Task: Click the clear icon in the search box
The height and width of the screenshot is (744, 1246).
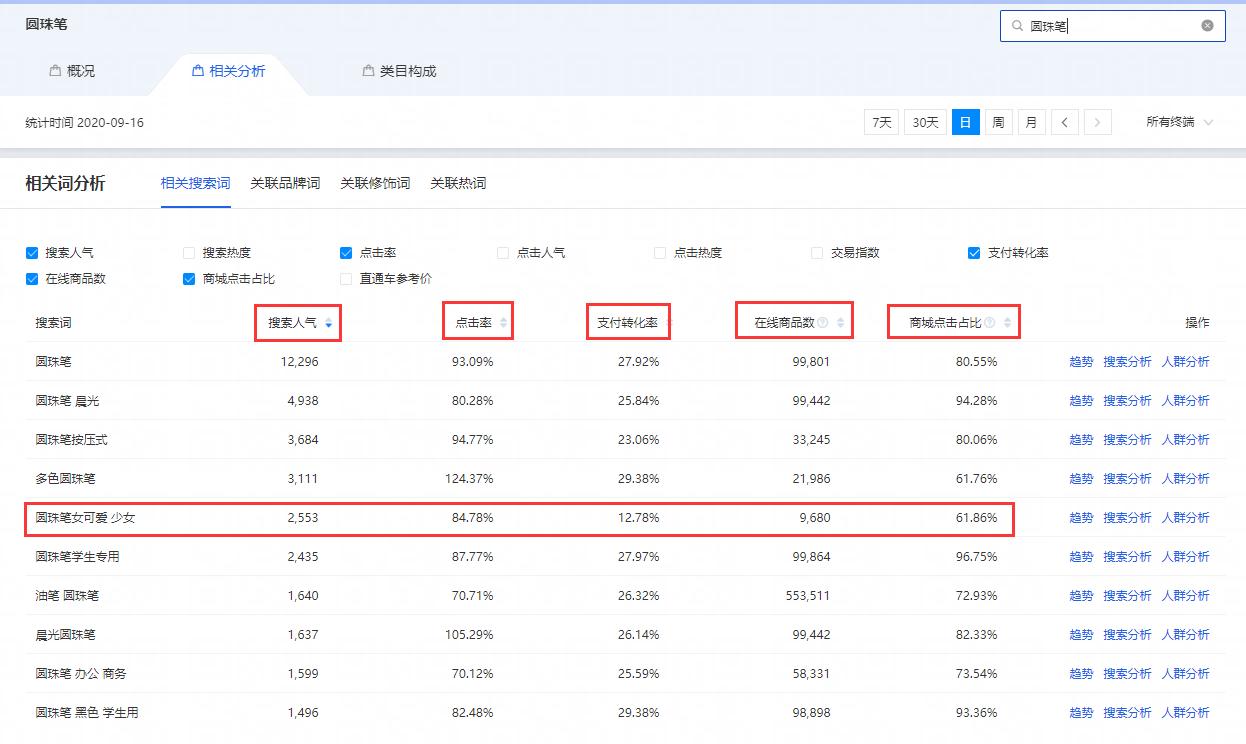Action: (x=1209, y=26)
